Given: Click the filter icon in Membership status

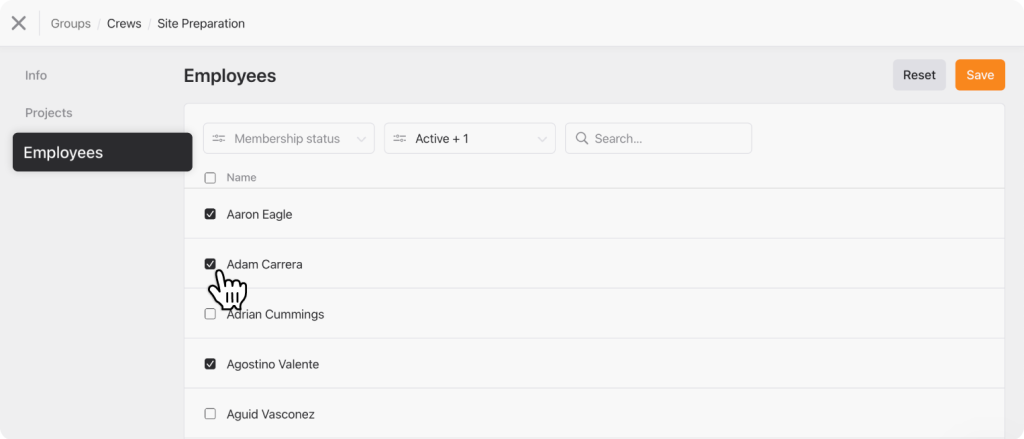Looking at the screenshot, I should pos(219,138).
